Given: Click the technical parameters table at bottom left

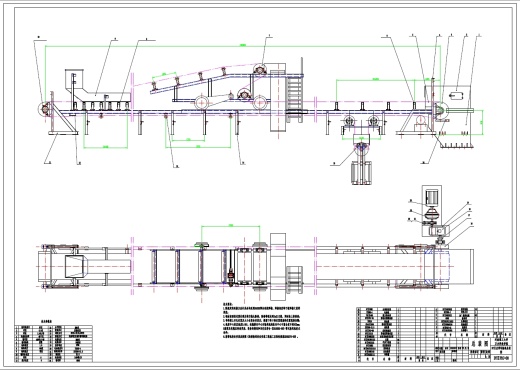Looking at the screenshot, I should click(54, 344).
